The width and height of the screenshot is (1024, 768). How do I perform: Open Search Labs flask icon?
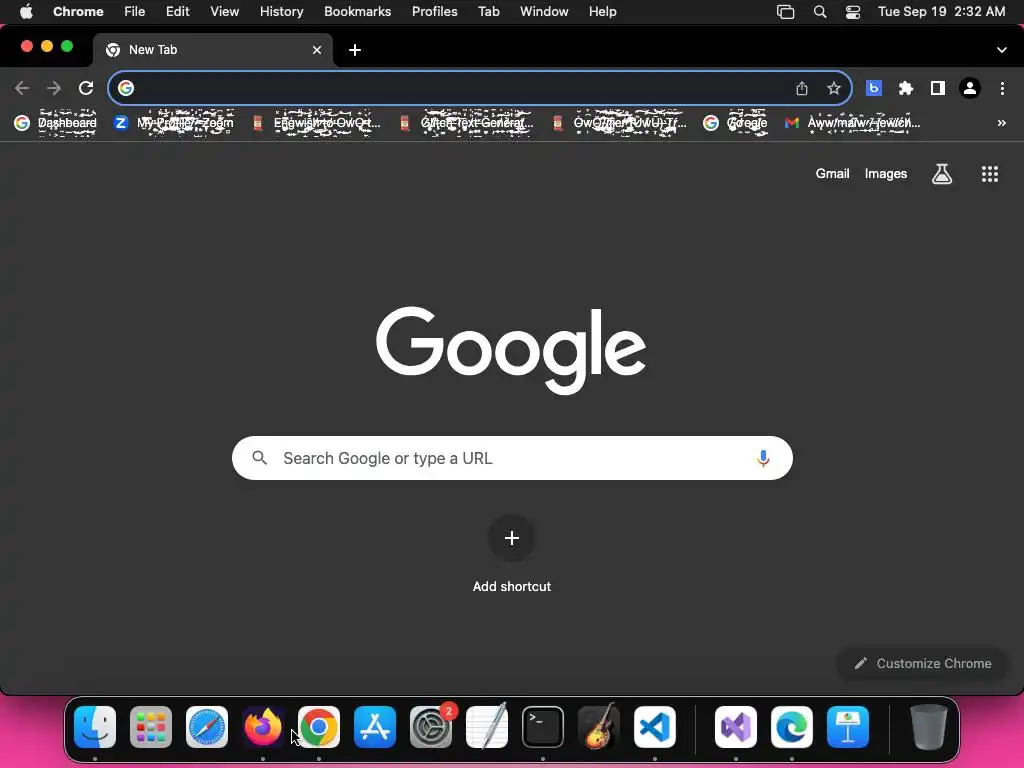coord(942,174)
